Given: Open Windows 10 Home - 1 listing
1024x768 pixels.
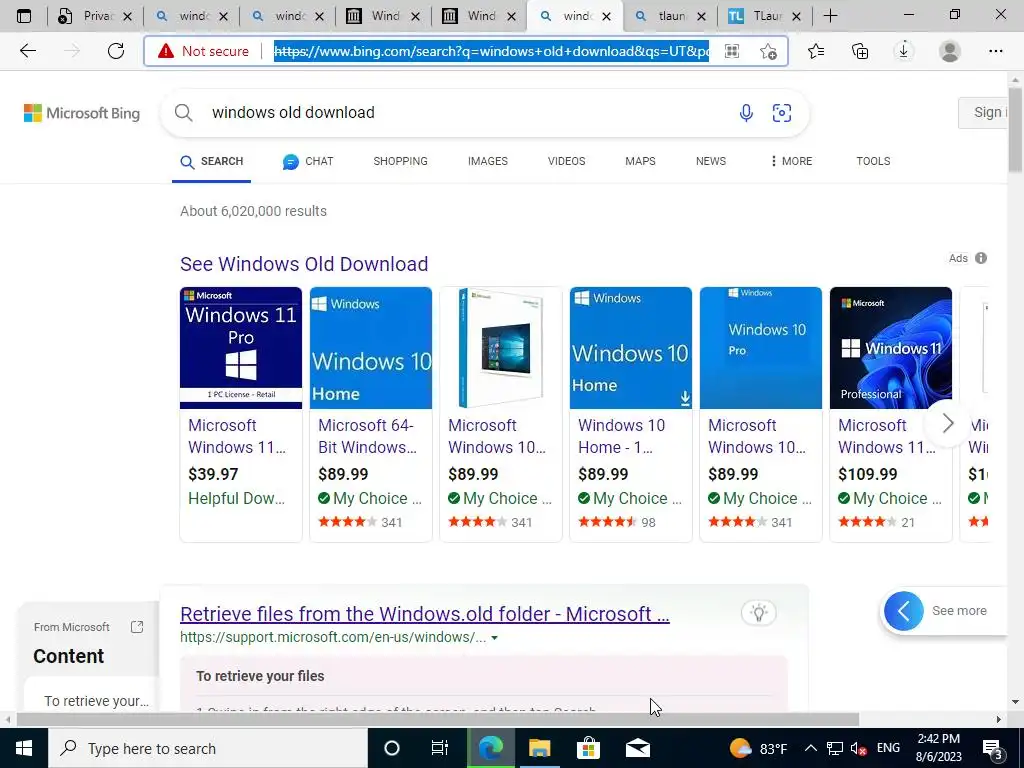Looking at the screenshot, I should coord(621,436).
